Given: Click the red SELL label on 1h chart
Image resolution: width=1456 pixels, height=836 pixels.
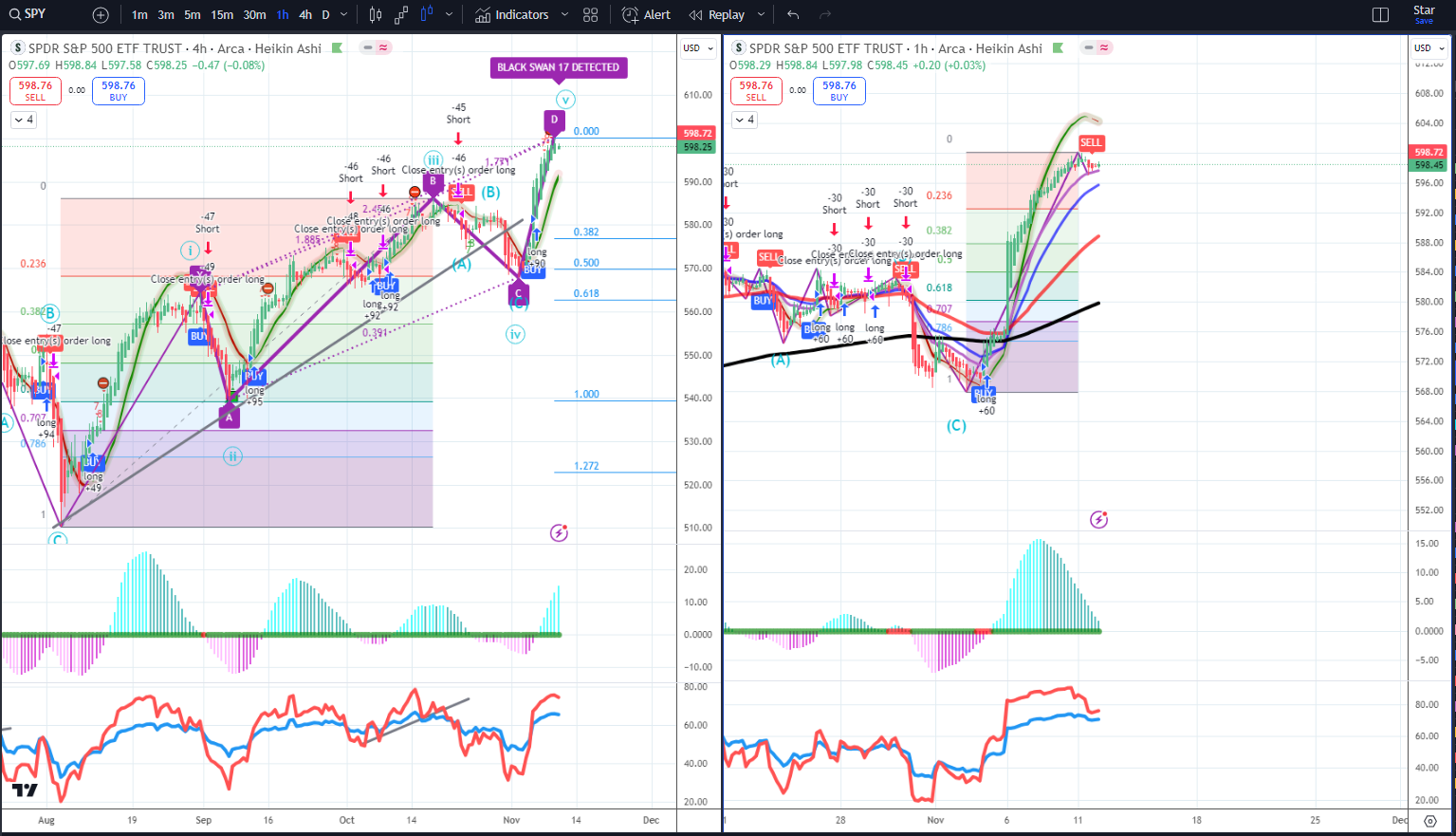Looking at the screenshot, I should click(1091, 142).
